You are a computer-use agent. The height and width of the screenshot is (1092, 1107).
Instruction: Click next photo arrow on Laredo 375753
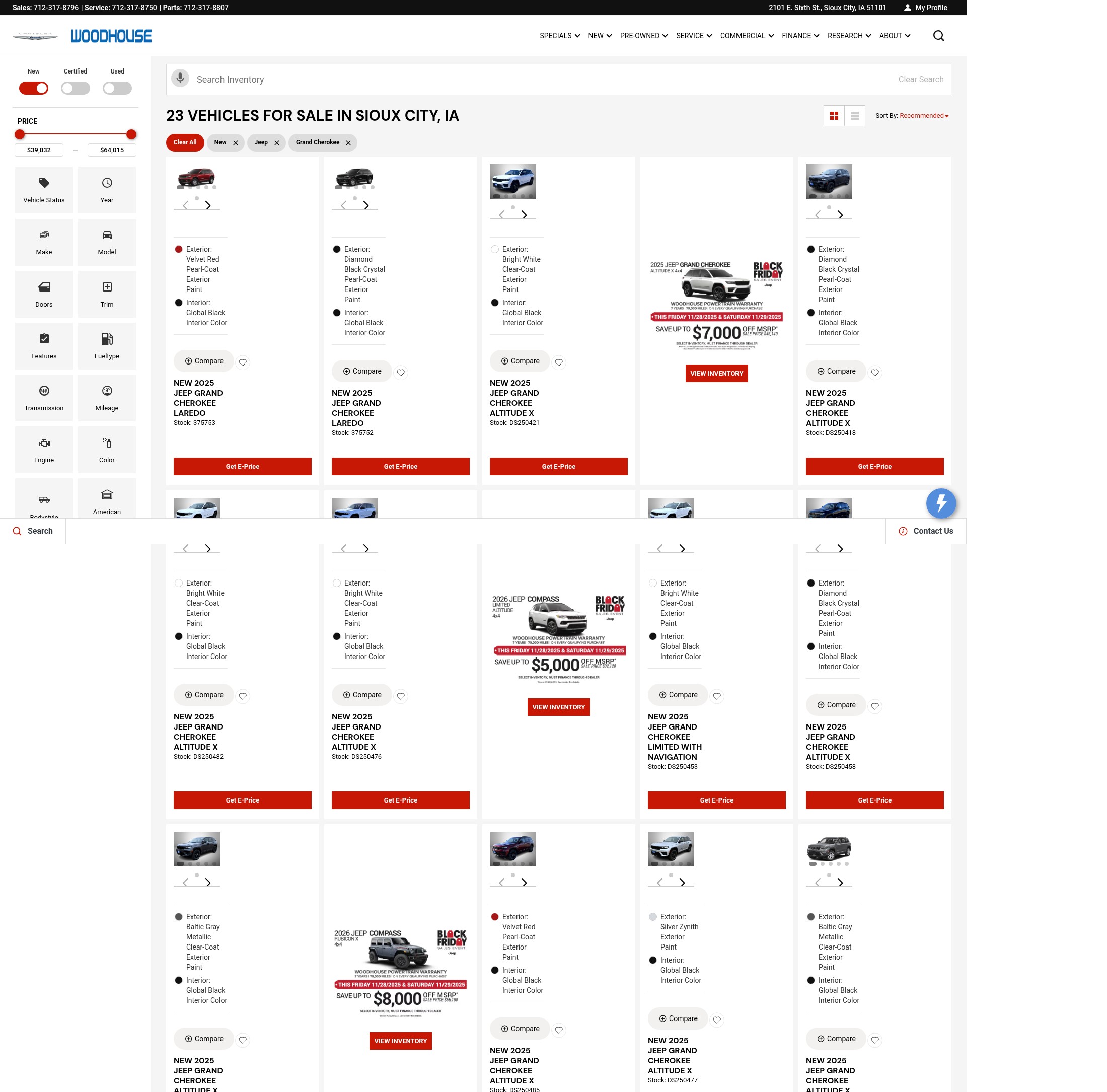[208, 205]
